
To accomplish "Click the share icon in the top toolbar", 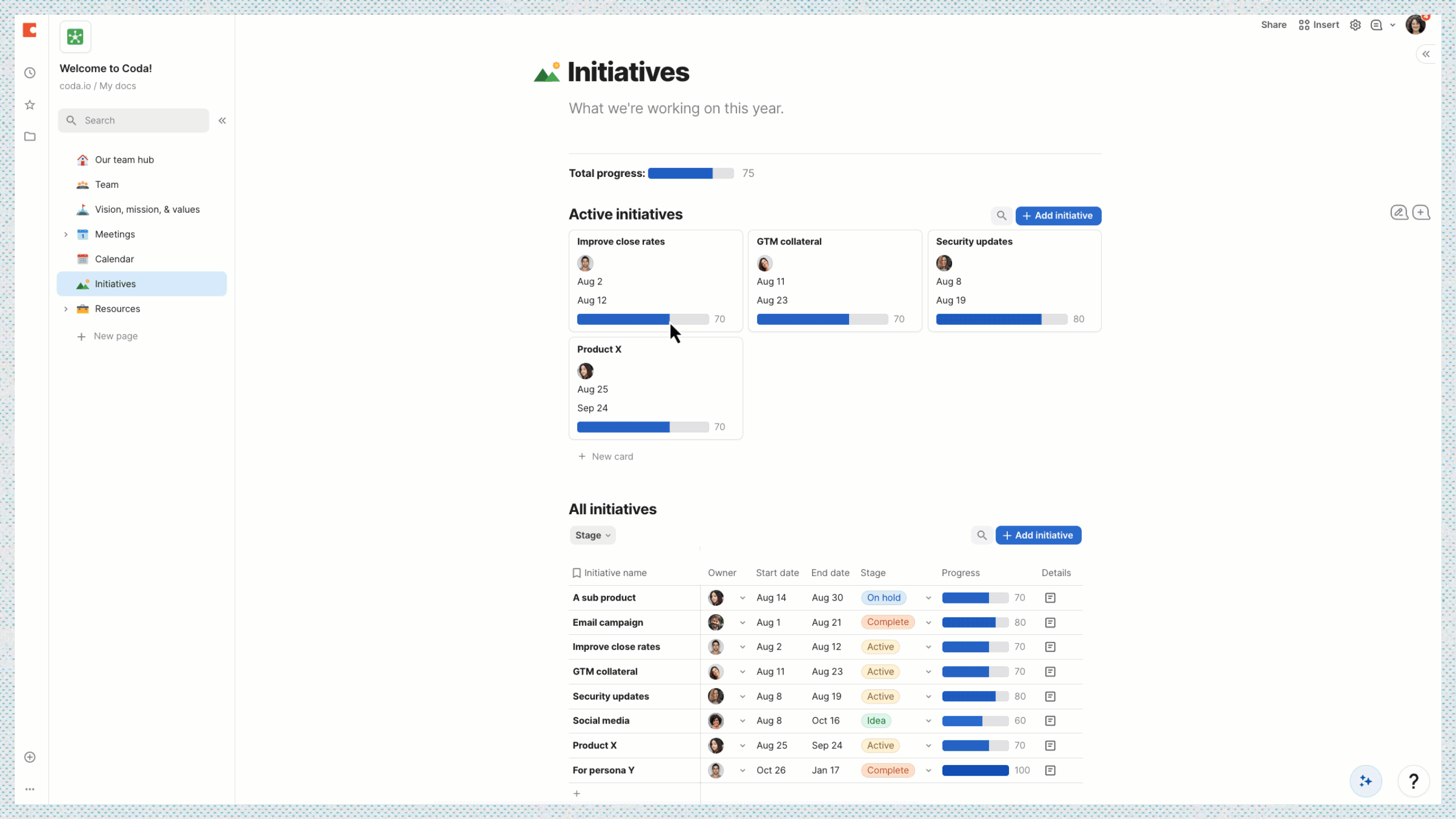I will coord(1274,24).
